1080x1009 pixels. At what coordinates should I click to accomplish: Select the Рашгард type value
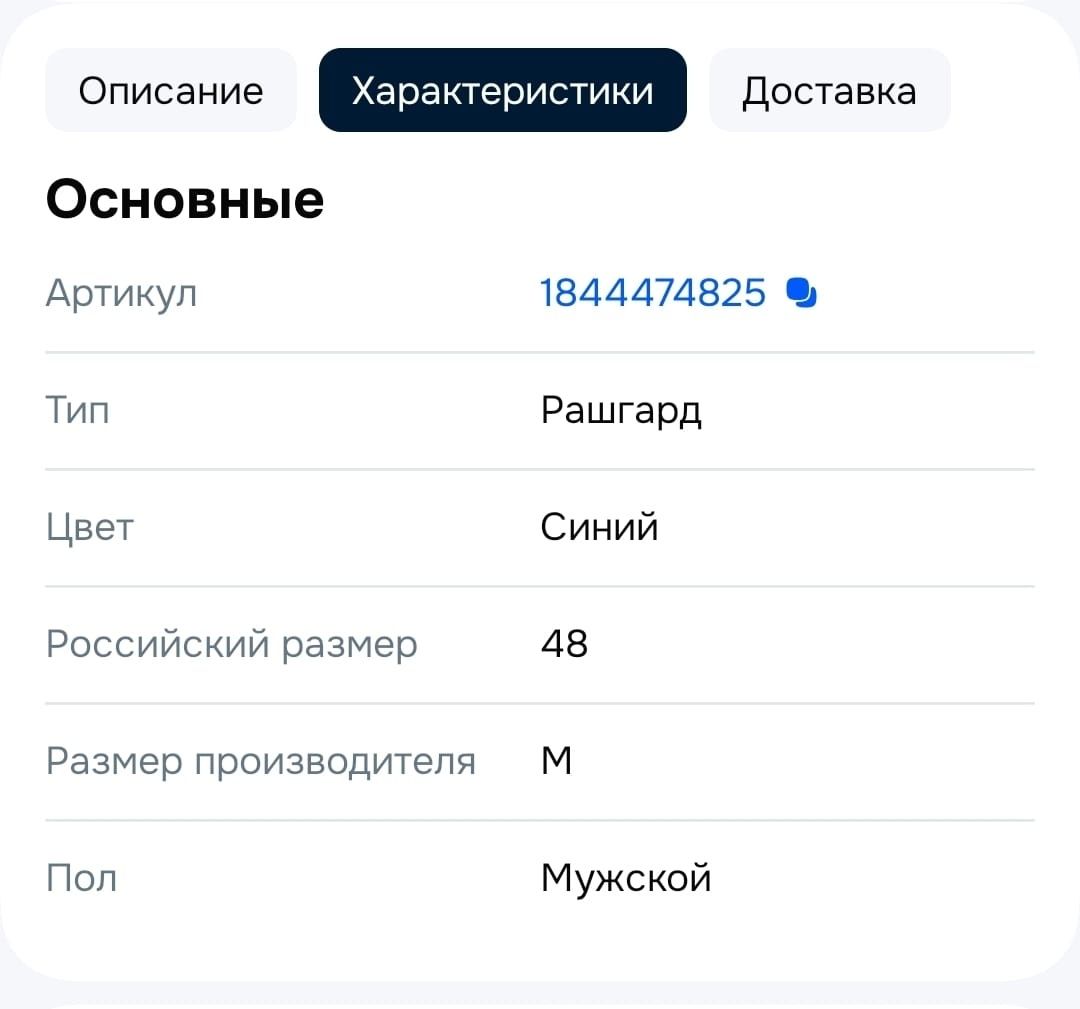[x=621, y=411]
